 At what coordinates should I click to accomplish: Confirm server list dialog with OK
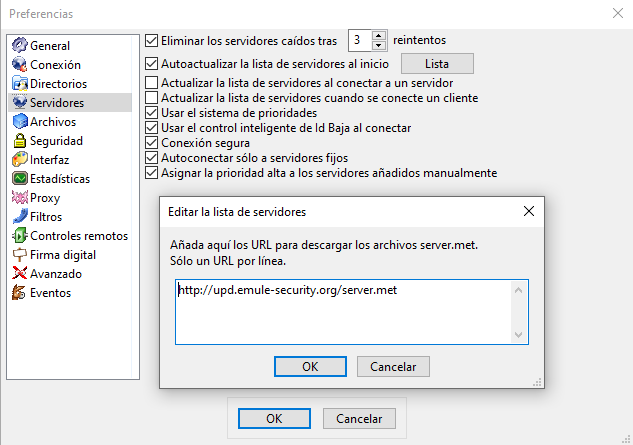point(310,366)
